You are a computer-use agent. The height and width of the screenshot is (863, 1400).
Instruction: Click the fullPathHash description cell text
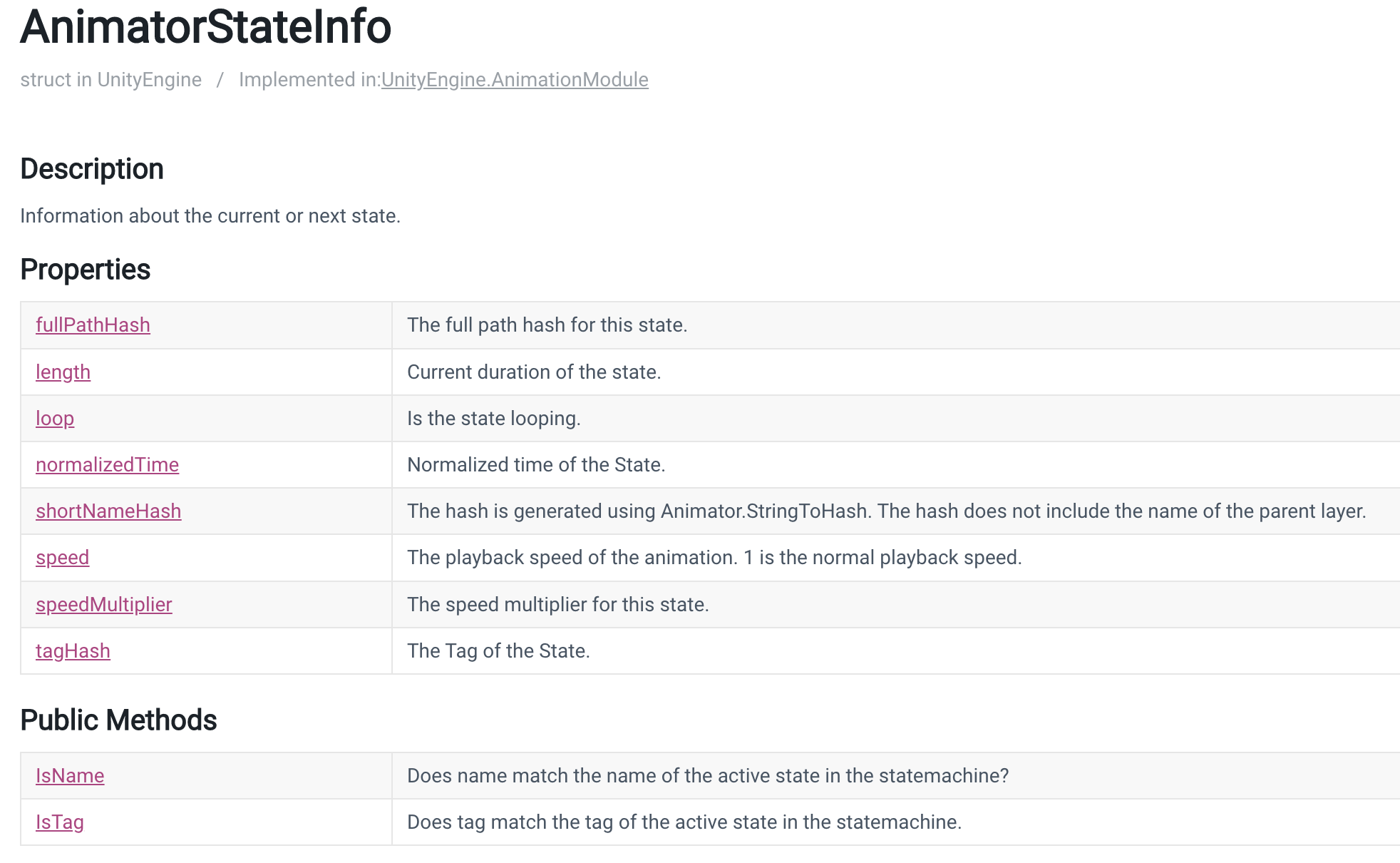(x=547, y=325)
